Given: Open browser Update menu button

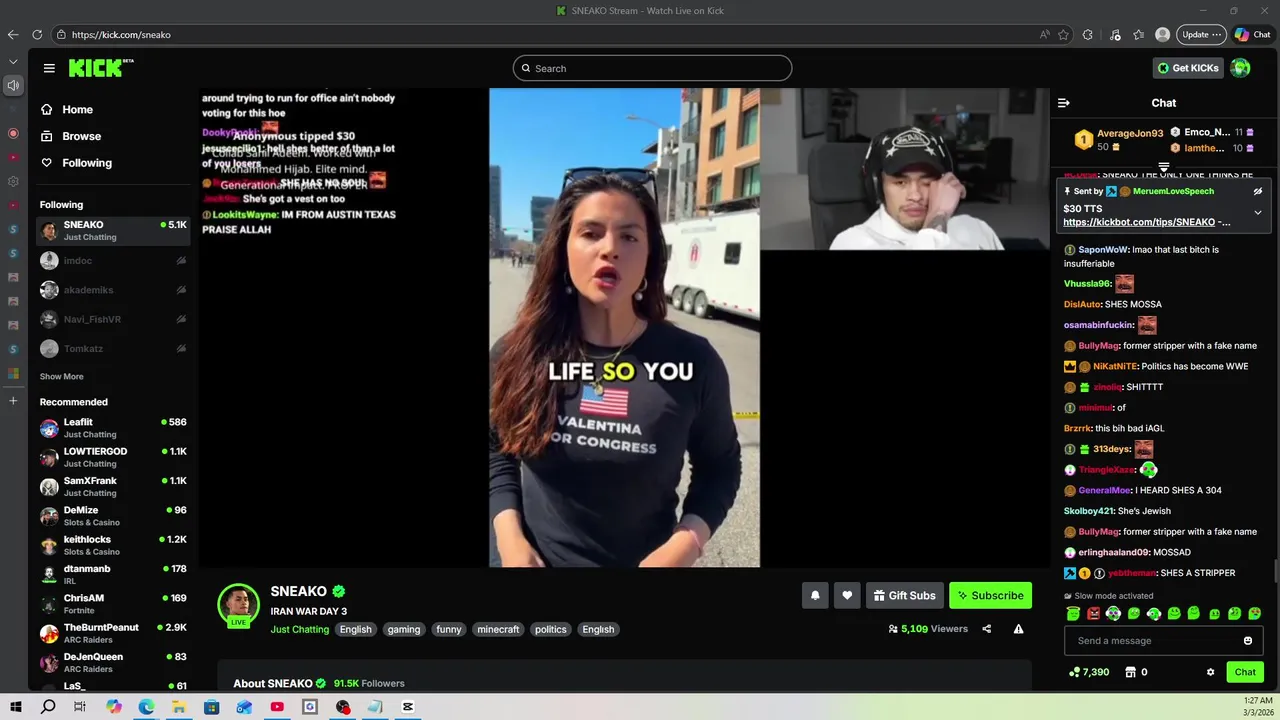Looking at the screenshot, I should coord(1201,34).
